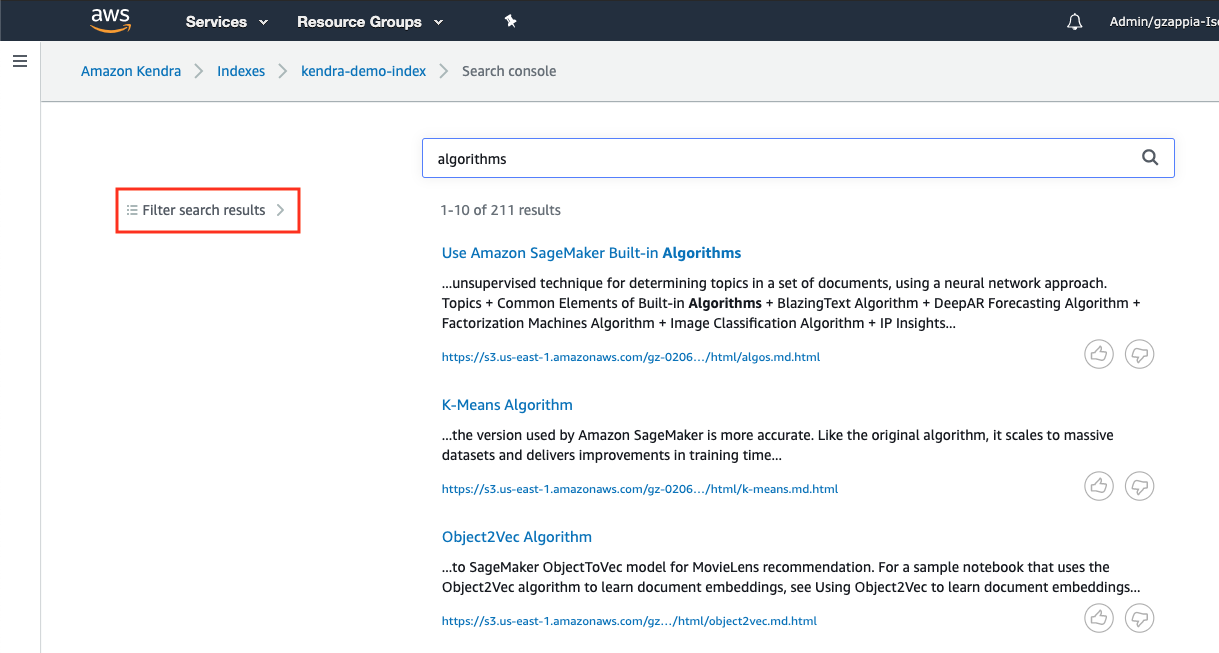Click the pin shortcut icon in header
Screen dimensions: 1219x653
(510, 21)
